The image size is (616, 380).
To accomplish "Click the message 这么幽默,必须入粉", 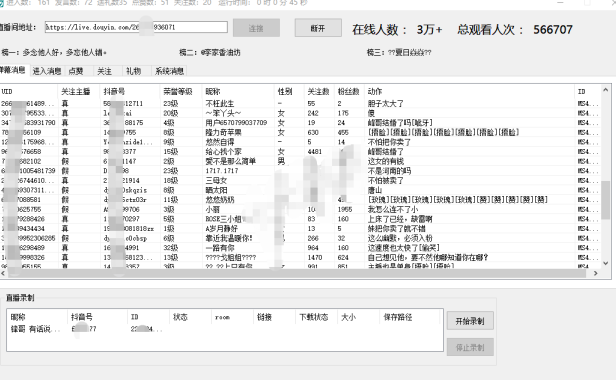I will coord(400,238).
